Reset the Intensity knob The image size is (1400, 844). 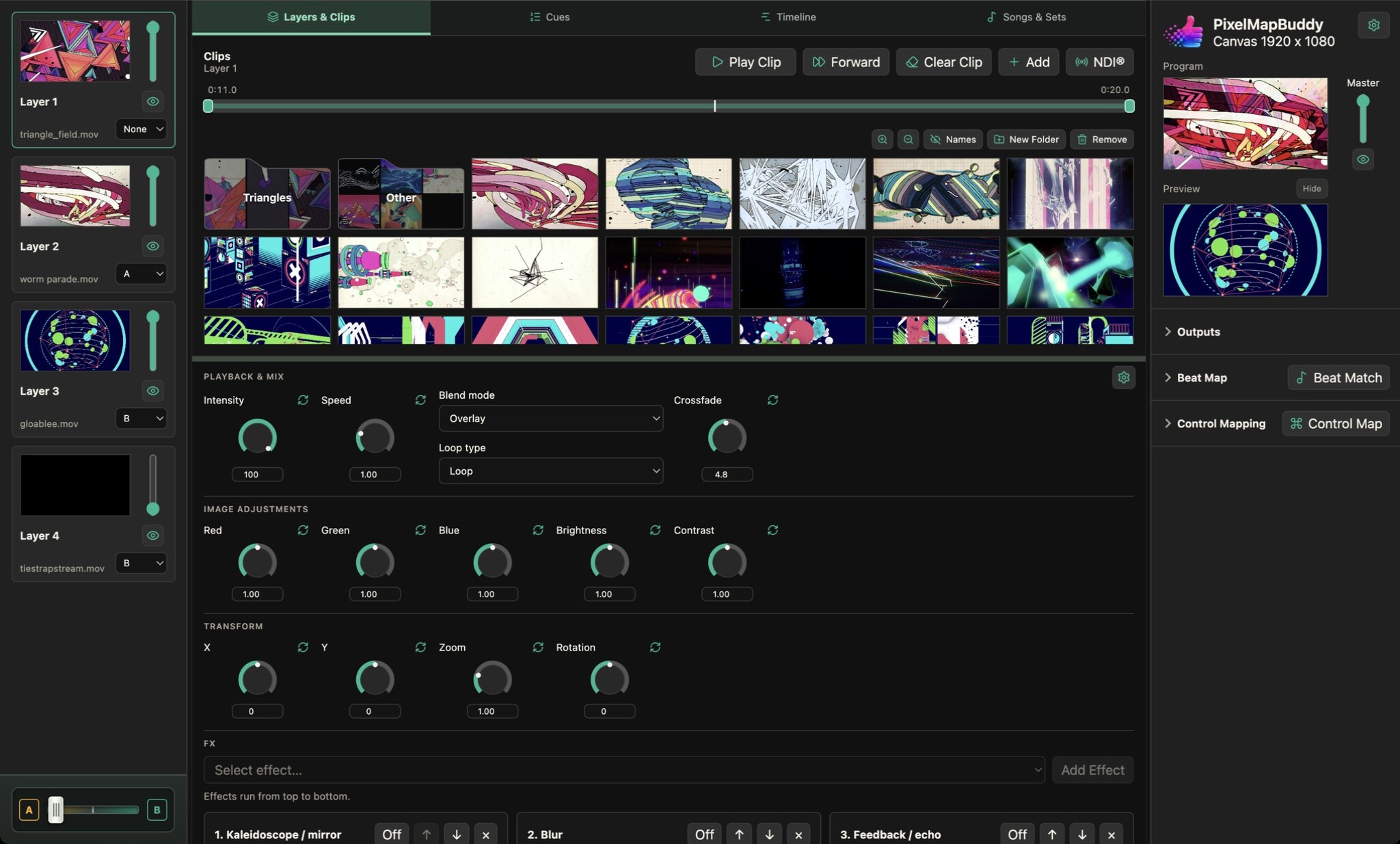[x=303, y=400]
